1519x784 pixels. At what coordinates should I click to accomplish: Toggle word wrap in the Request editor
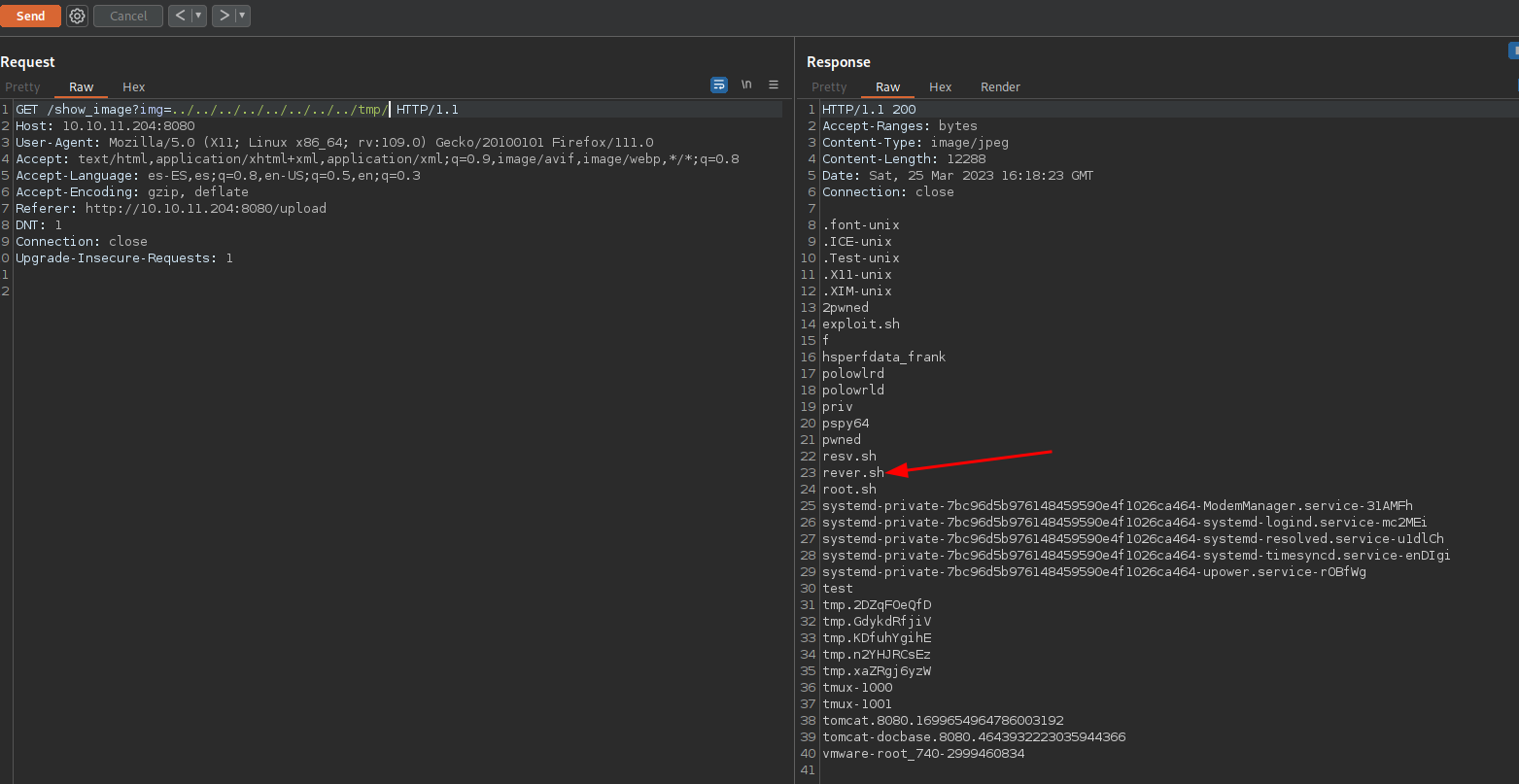(x=719, y=85)
